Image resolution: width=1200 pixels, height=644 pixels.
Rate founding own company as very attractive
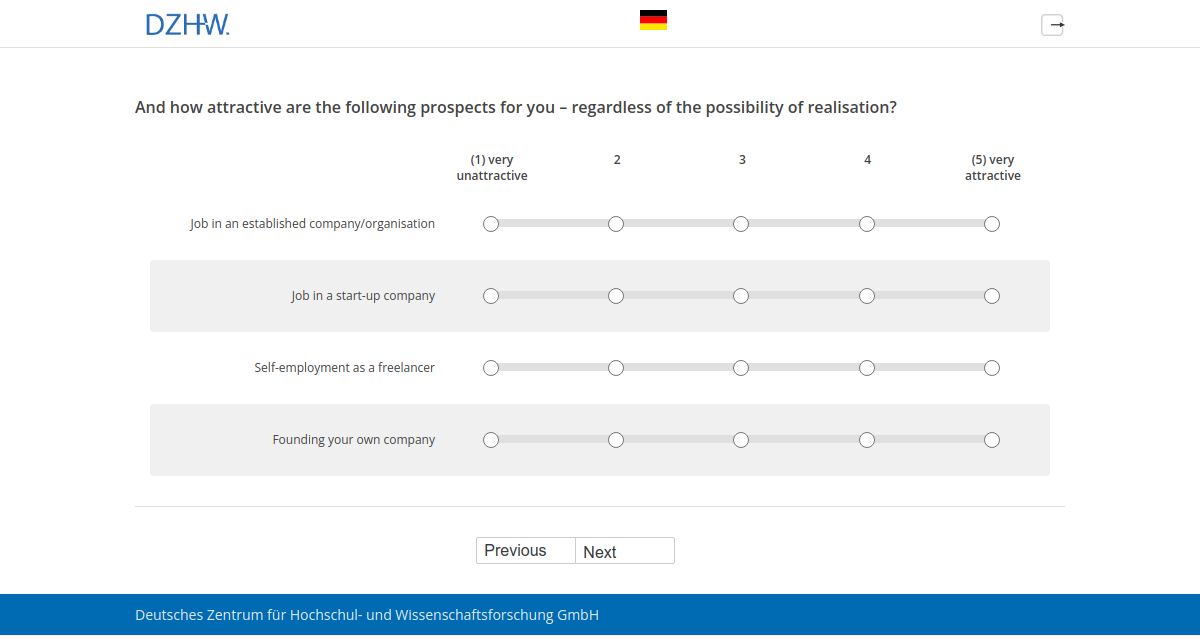991,439
